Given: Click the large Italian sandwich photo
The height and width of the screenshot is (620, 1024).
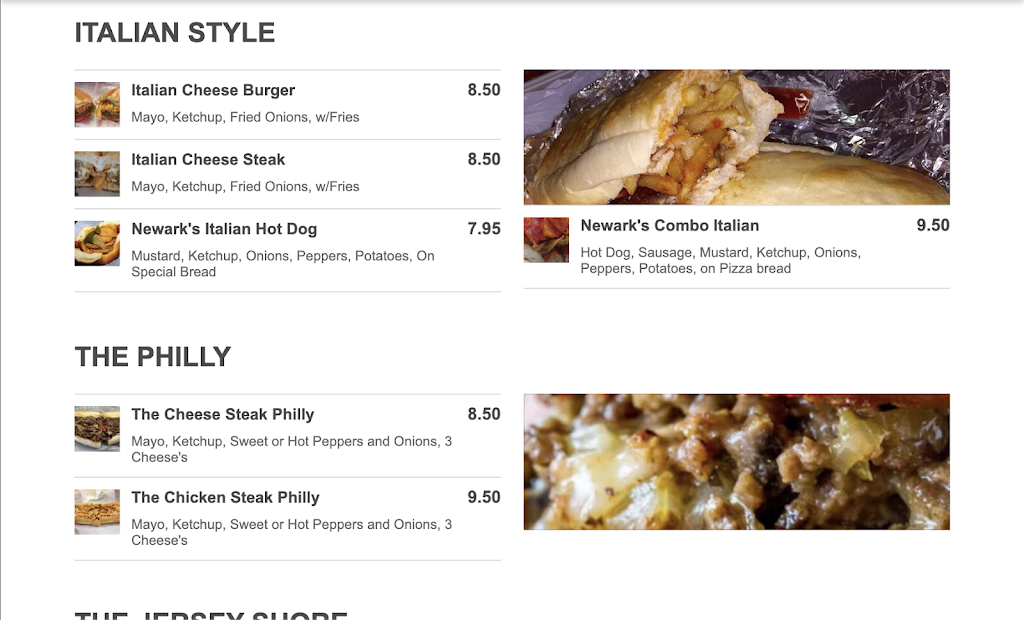Looking at the screenshot, I should [x=736, y=137].
